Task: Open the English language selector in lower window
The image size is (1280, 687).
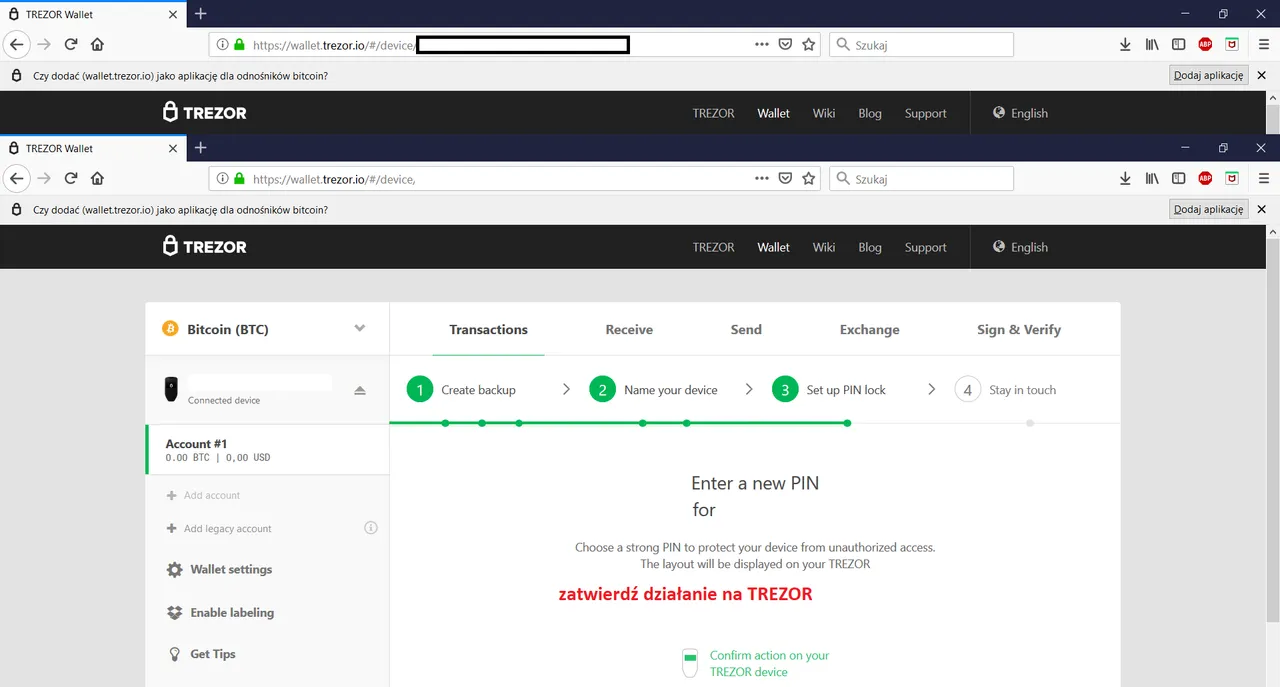Action: coord(1020,247)
